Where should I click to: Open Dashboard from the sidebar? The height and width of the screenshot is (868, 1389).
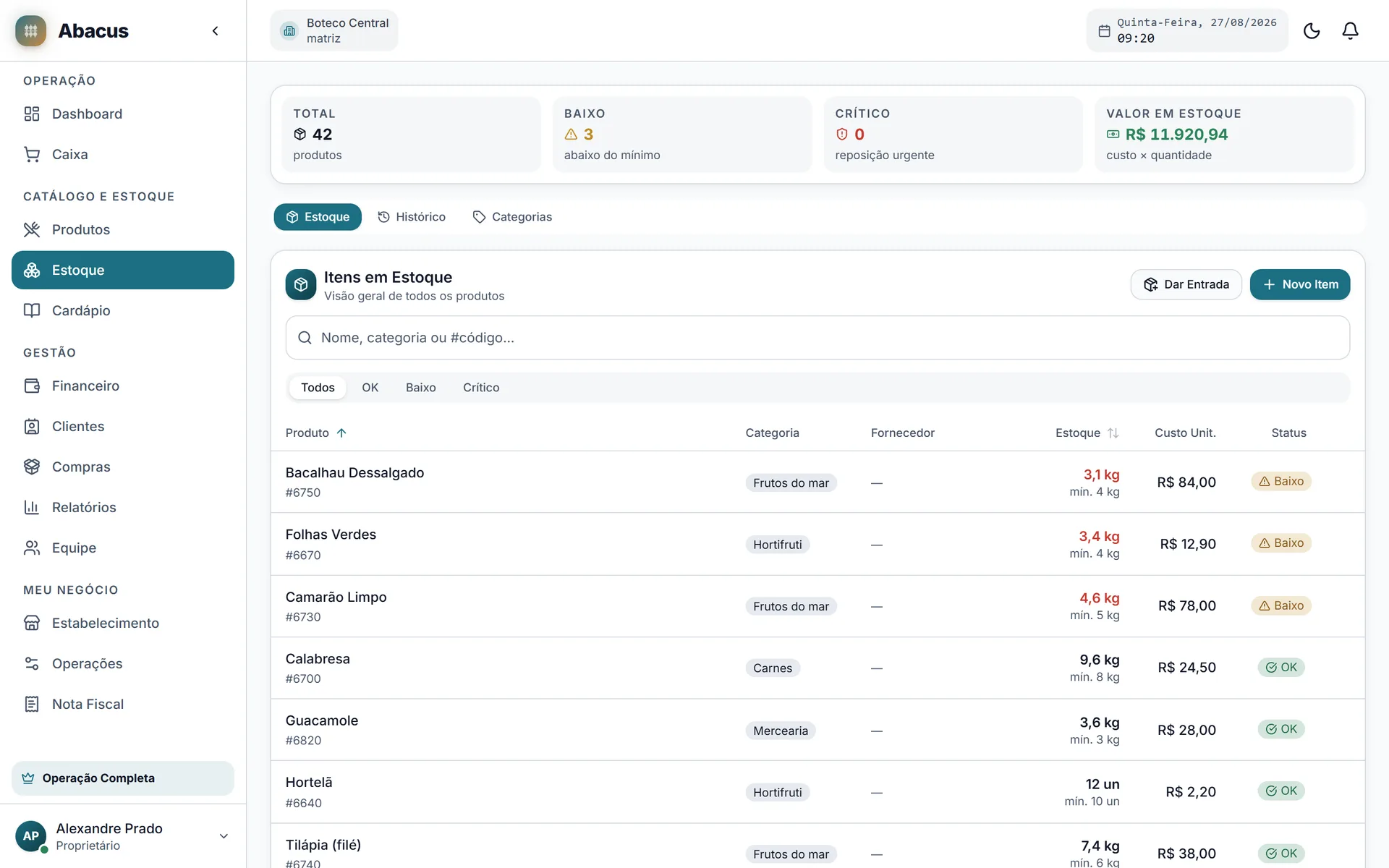pos(123,114)
